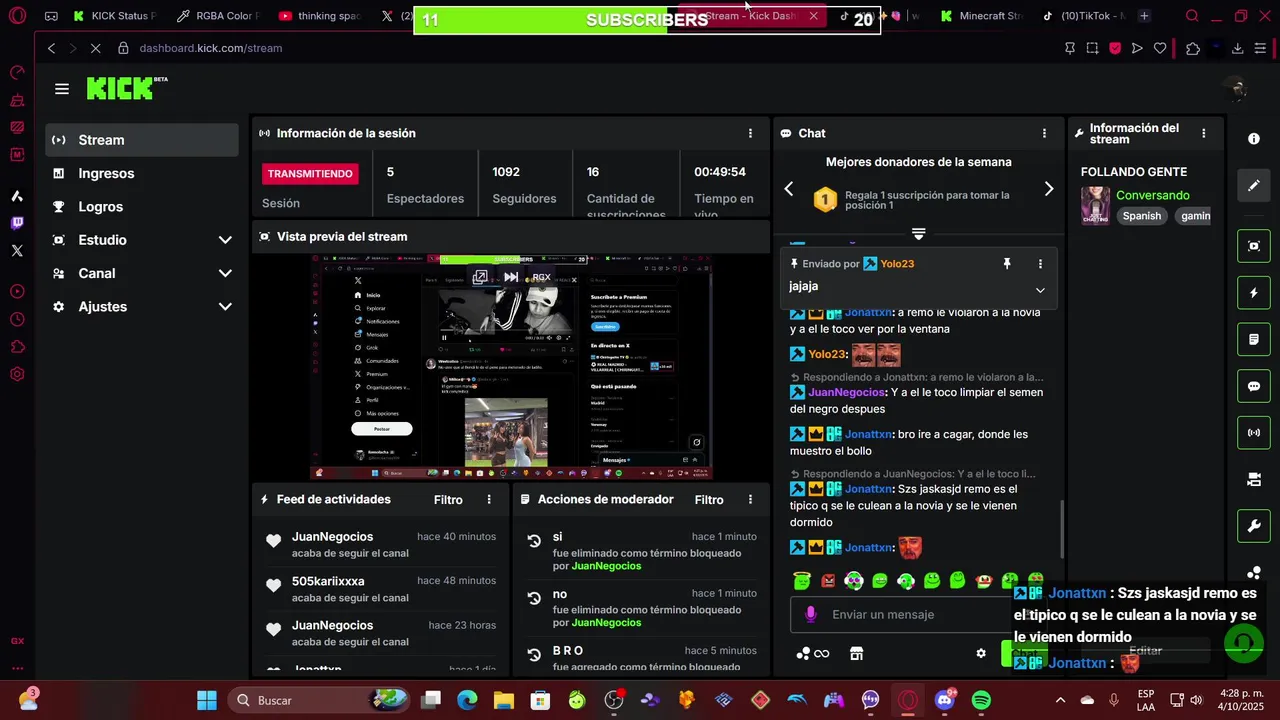The height and width of the screenshot is (720, 1280).
Task: Open the X icon in the Opera sidebar
Action: click(x=17, y=251)
